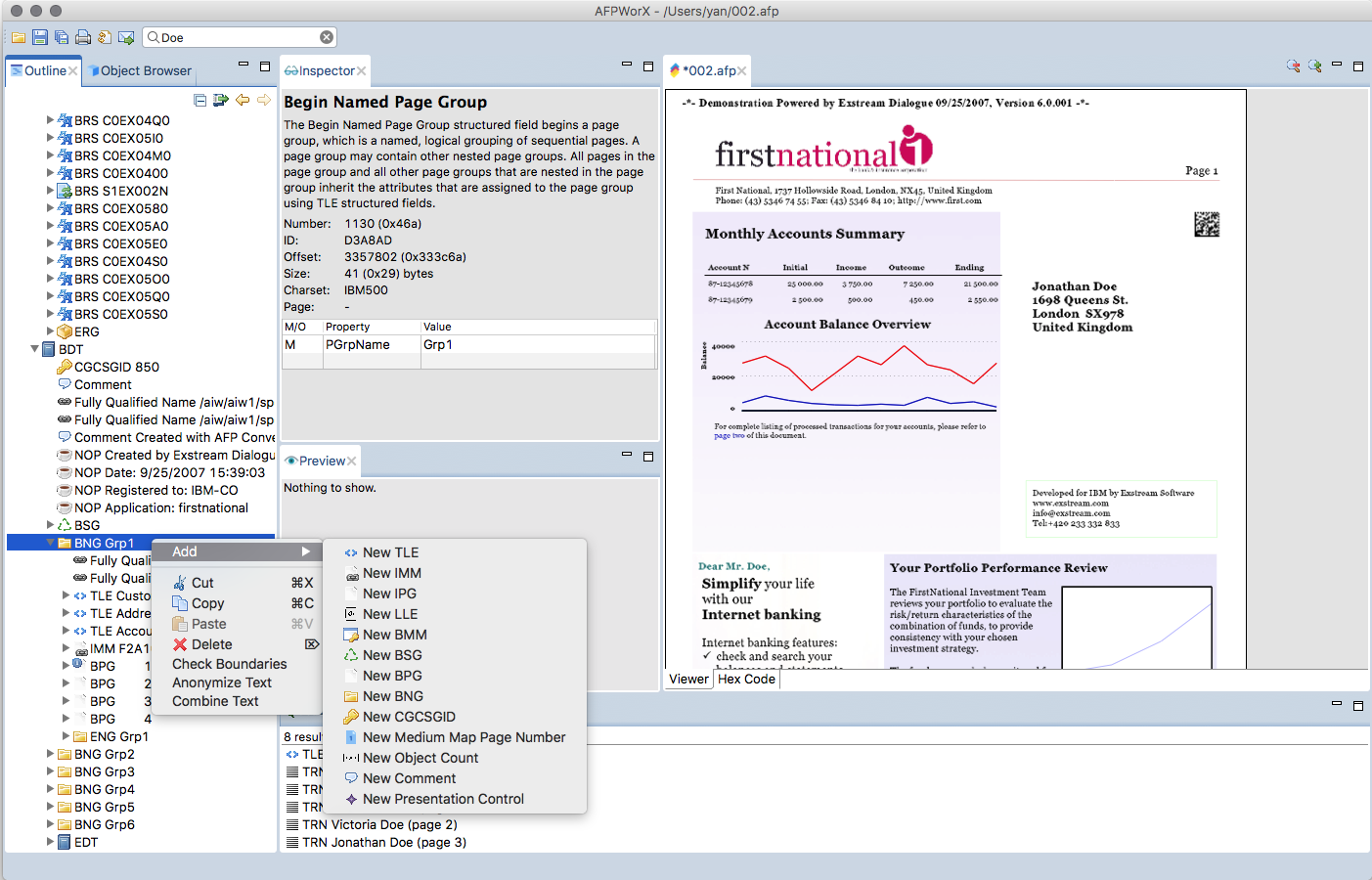Expand the BNG Grp2 tree node
This screenshot has width=1372, height=880.
coord(51,754)
